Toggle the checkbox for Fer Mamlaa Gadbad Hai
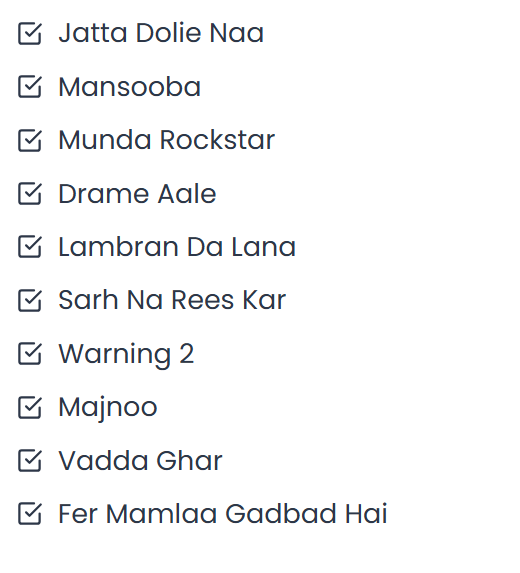Screen dimensions: 520x573 pos(30,514)
